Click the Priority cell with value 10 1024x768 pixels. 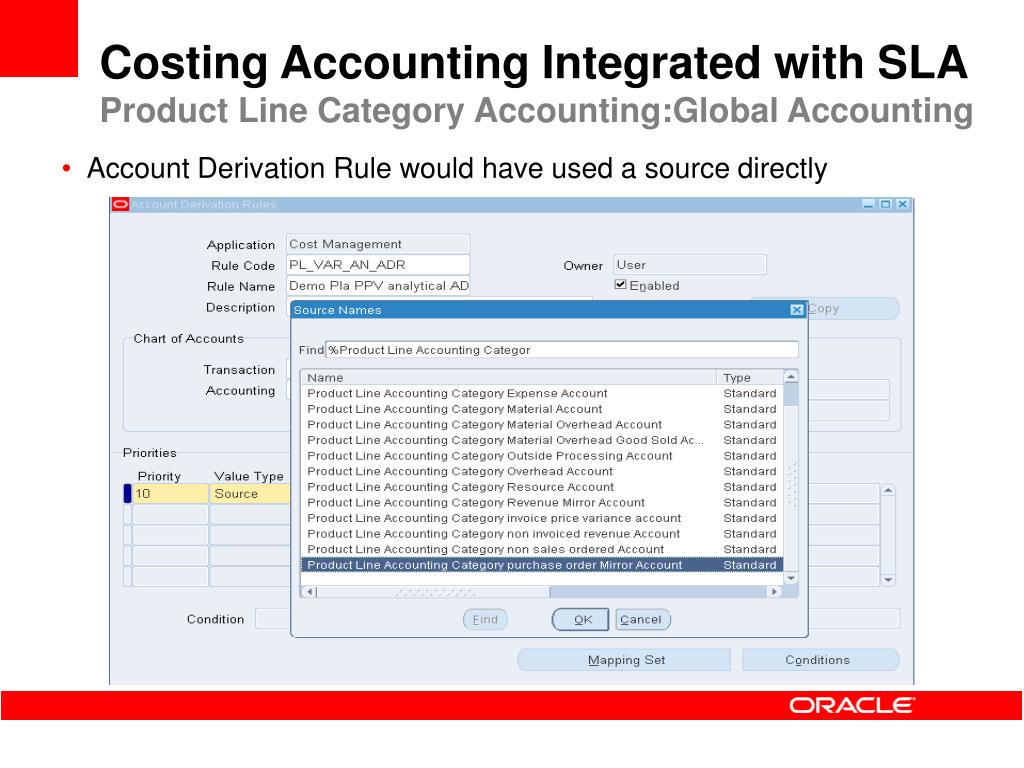coord(170,494)
